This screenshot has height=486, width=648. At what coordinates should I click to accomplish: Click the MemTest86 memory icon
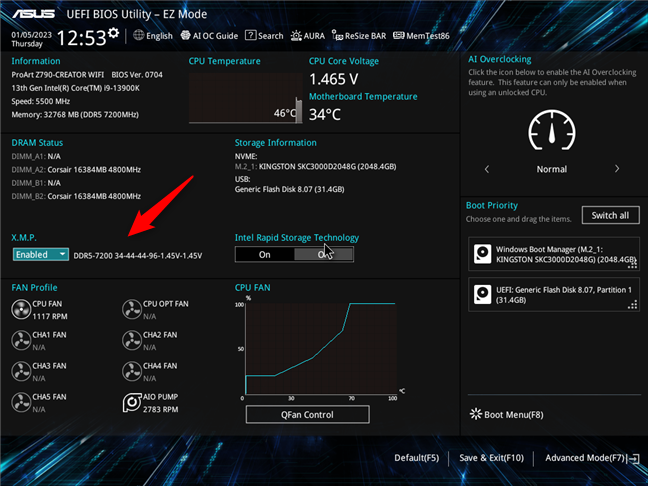398,36
